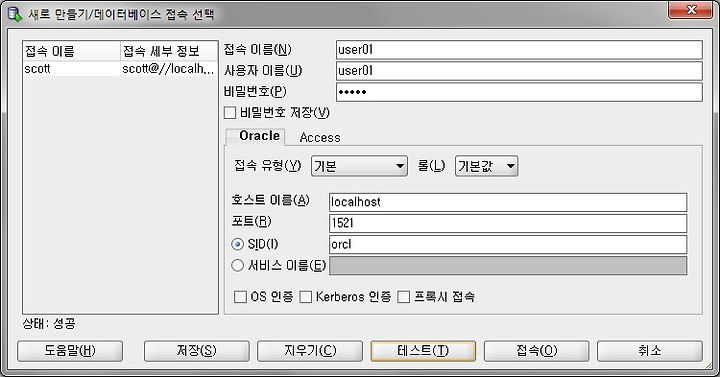Click the 상태: 성공 status text
The height and width of the screenshot is (377, 720).
[x=49, y=324]
